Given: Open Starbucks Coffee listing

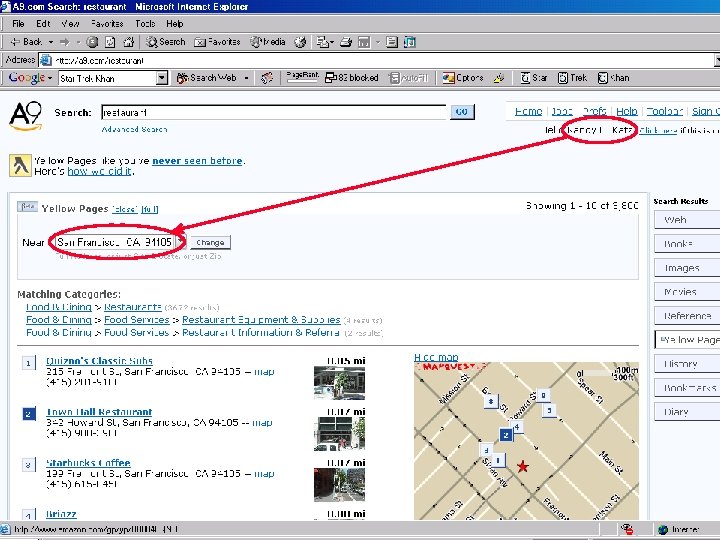Looking at the screenshot, I should [88, 462].
